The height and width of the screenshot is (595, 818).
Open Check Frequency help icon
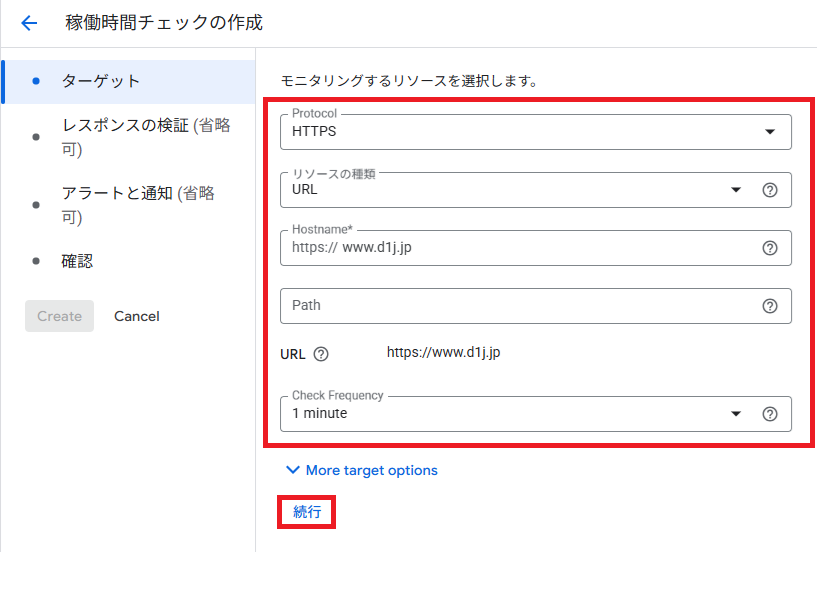[770, 414]
